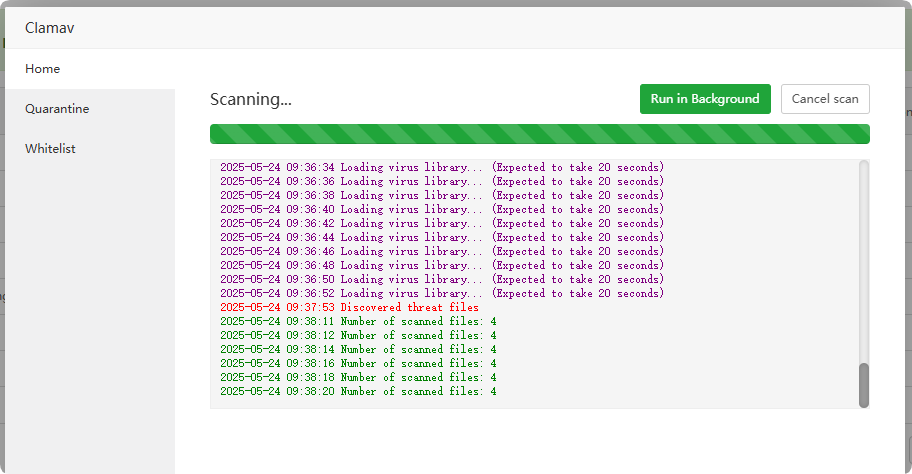Select the 09:36:34 Loading virus library line
This screenshot has width=912, height=474.
tap(442, 167)
